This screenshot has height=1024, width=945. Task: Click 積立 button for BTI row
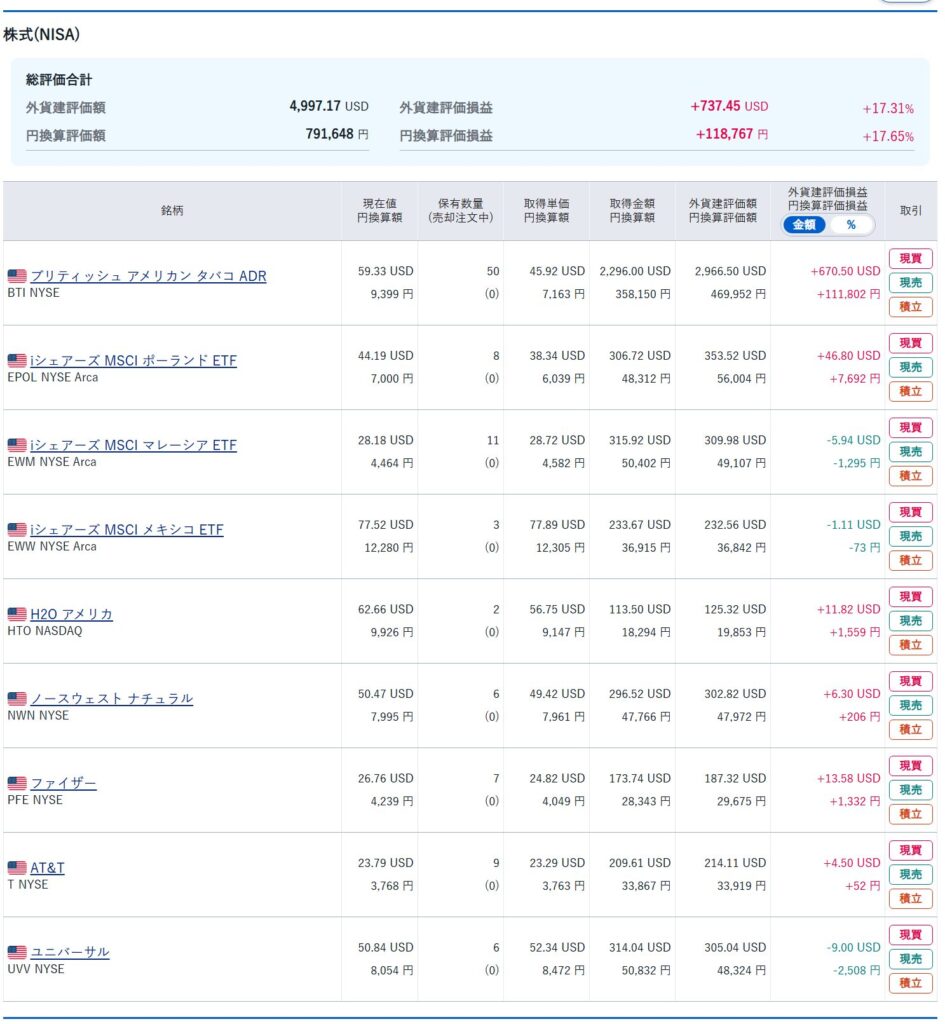pyautogui.click(x=910, y=307)
